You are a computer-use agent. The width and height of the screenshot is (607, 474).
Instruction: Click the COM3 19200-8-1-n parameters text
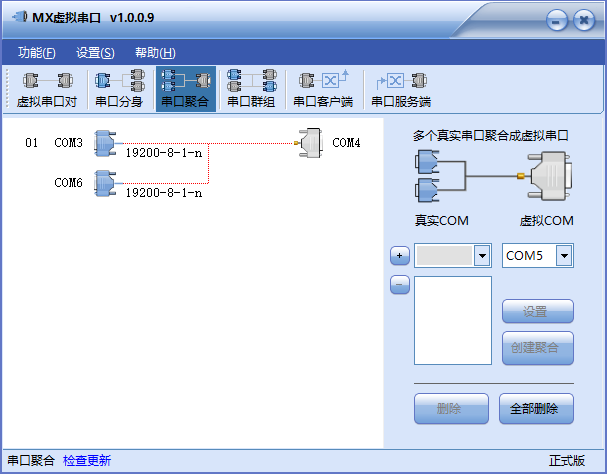point(164,153)
